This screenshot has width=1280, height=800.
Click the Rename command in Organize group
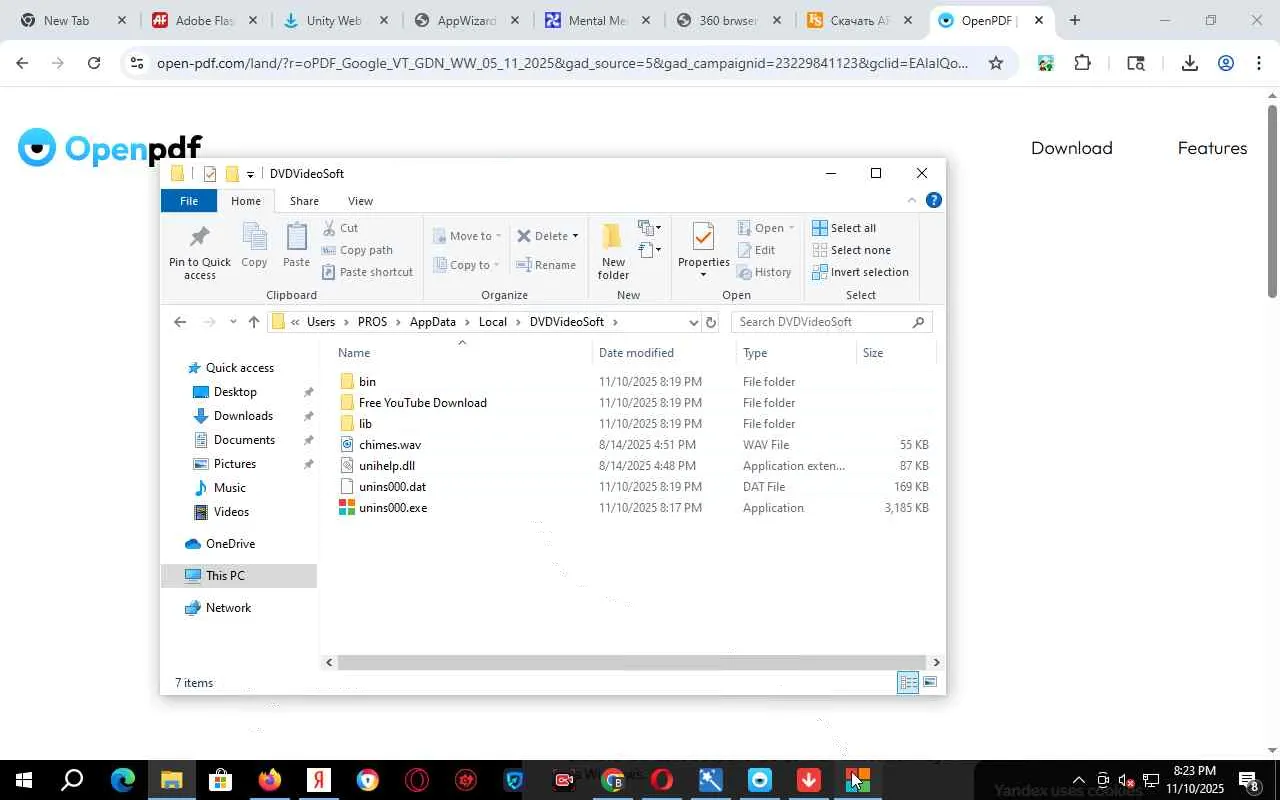point(545,265)
